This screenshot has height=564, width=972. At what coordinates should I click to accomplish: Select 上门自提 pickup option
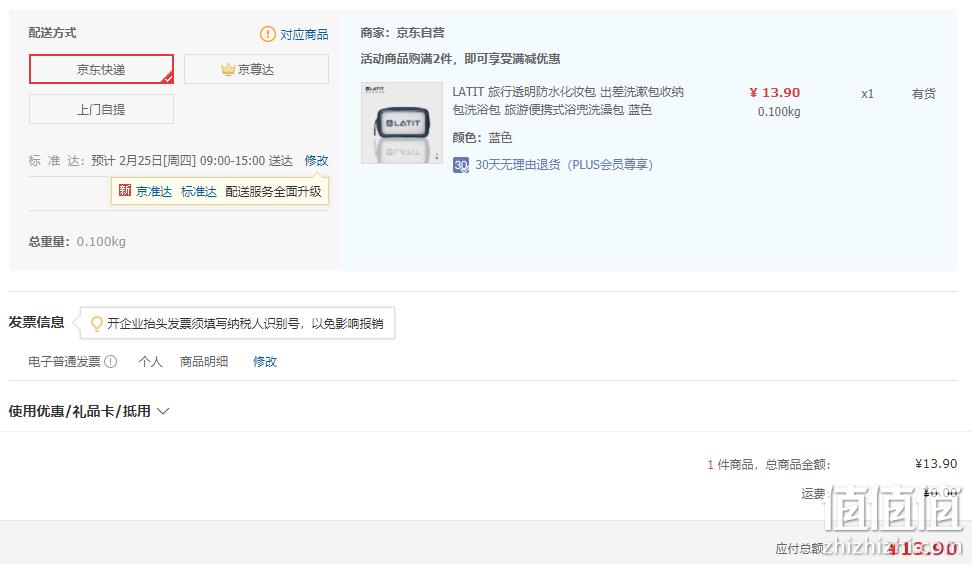pos(101,109)
